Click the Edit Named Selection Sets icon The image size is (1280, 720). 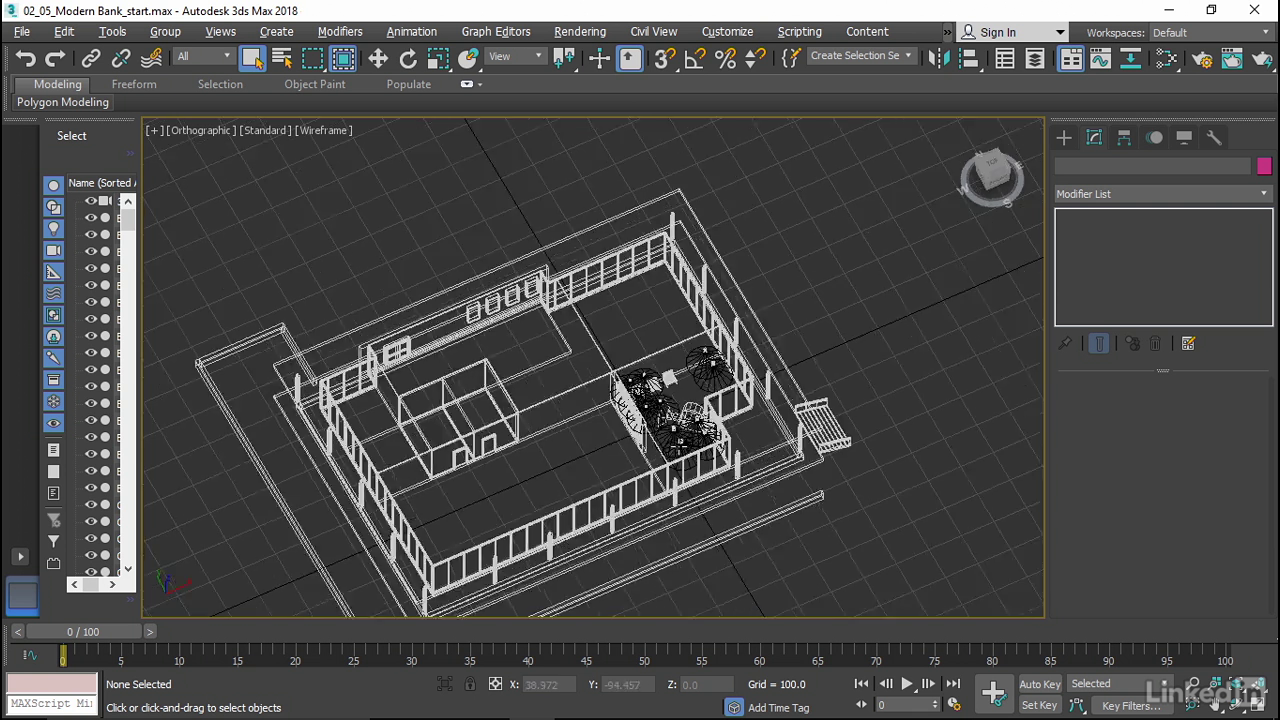click(x=791, y=59)
